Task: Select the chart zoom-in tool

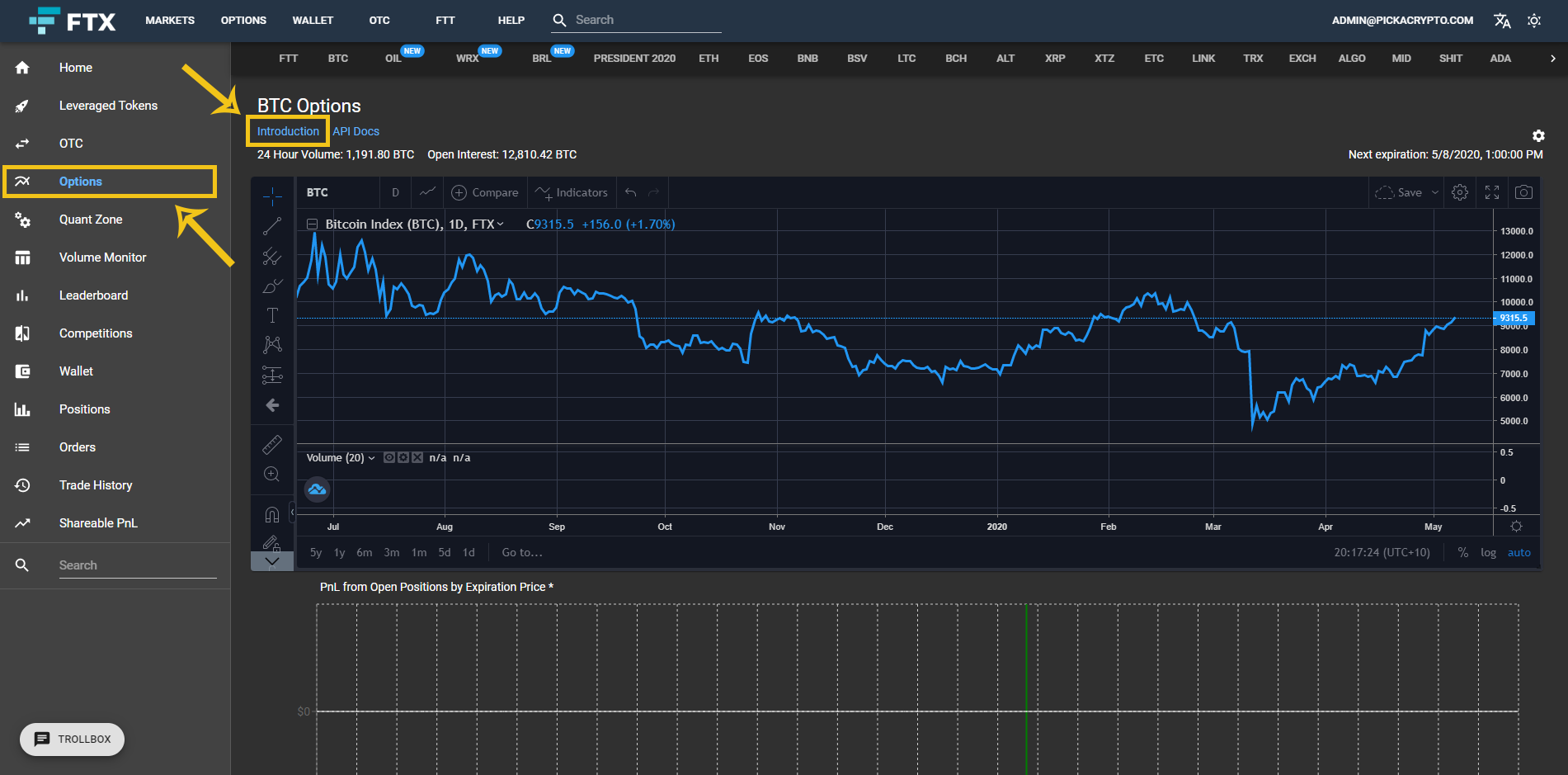Action: click(272, 475)
